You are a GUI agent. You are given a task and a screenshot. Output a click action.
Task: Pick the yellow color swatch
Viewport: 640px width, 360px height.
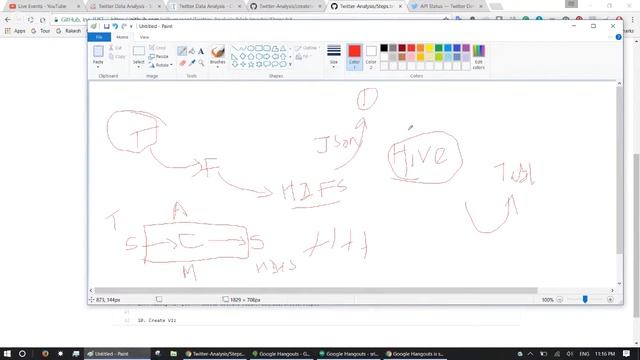click(429, 48)
